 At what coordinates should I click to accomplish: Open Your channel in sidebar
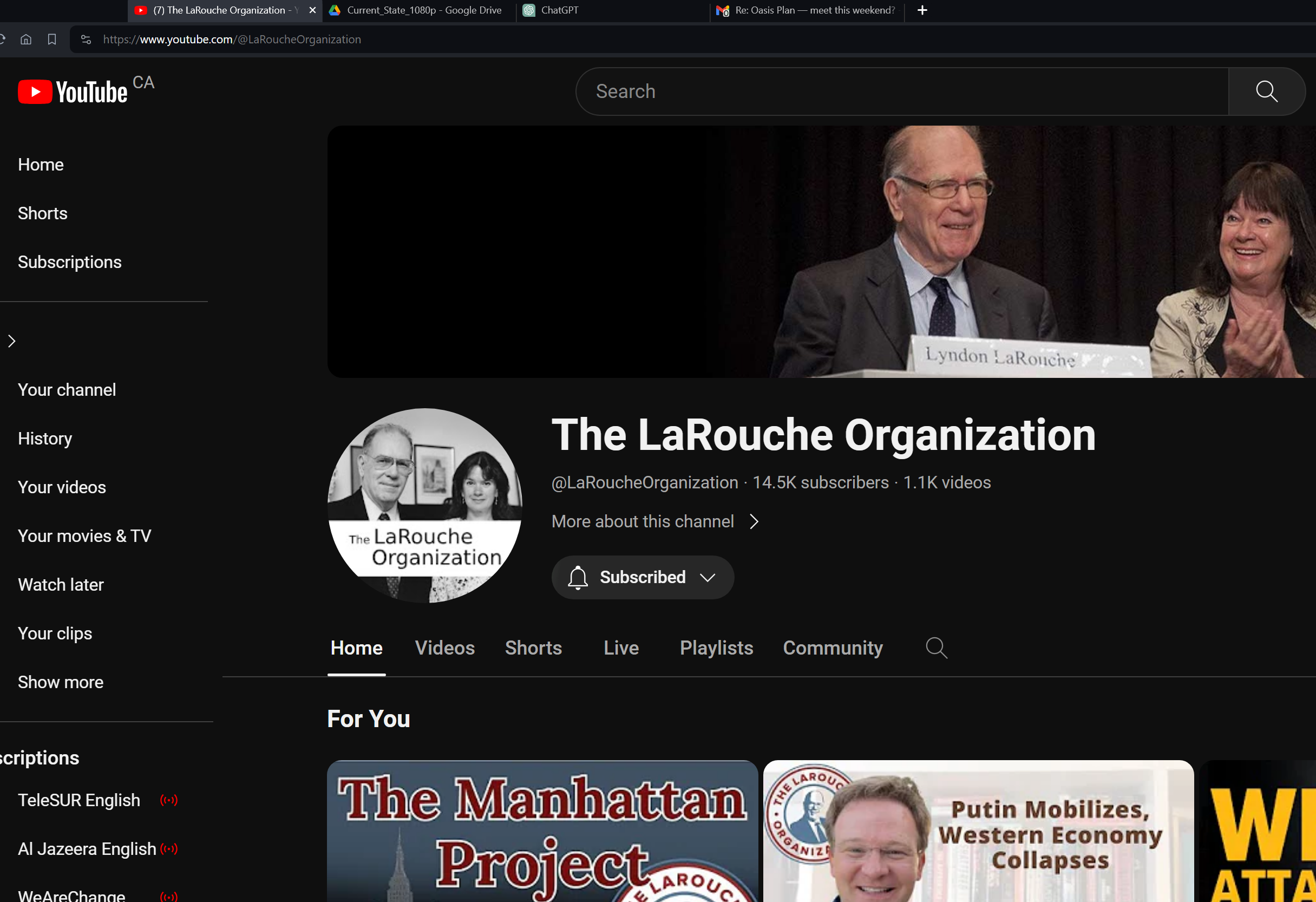67,390
